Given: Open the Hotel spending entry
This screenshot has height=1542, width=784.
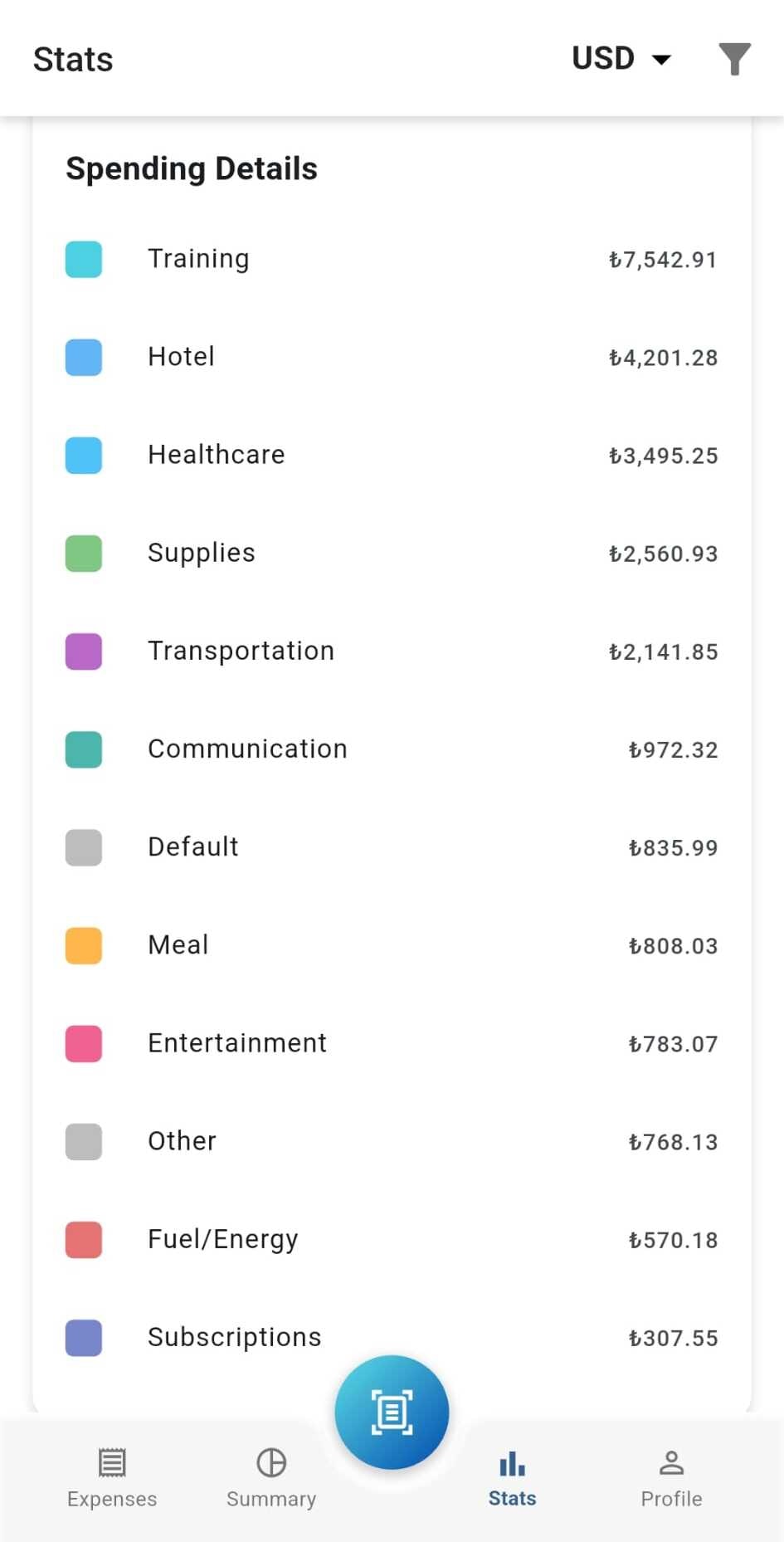Looking at the screenshot, I should pyautogui.click(x=392, y=357).
